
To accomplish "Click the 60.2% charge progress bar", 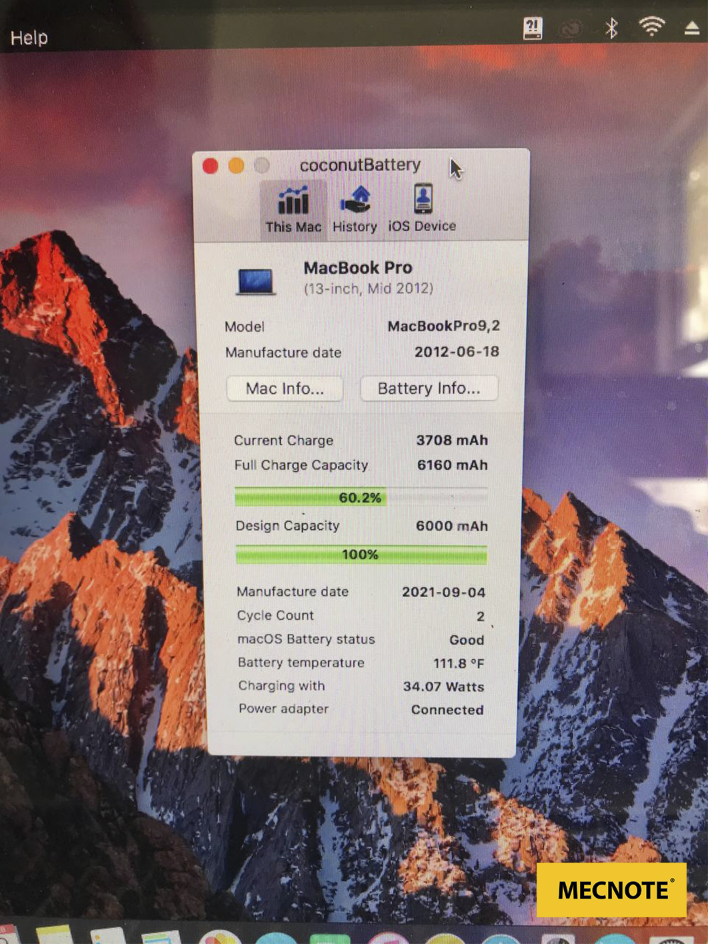I will pos(361,497).
